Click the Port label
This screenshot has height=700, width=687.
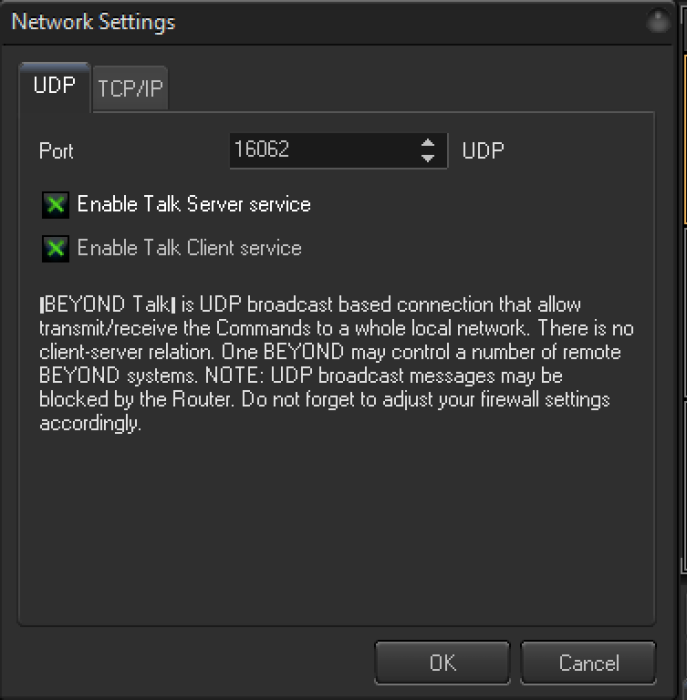pyautogui.click(x=56, y=152)
